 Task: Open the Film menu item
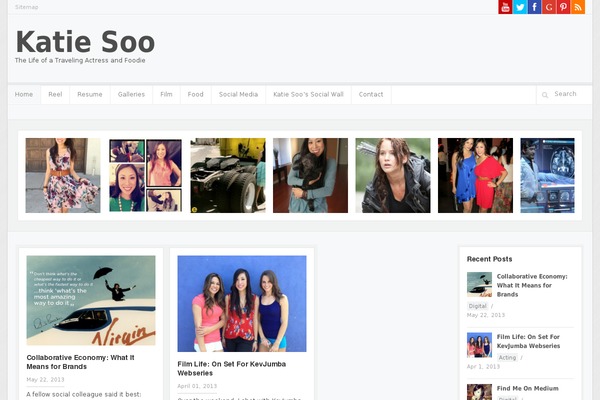(x=166, y=94)
